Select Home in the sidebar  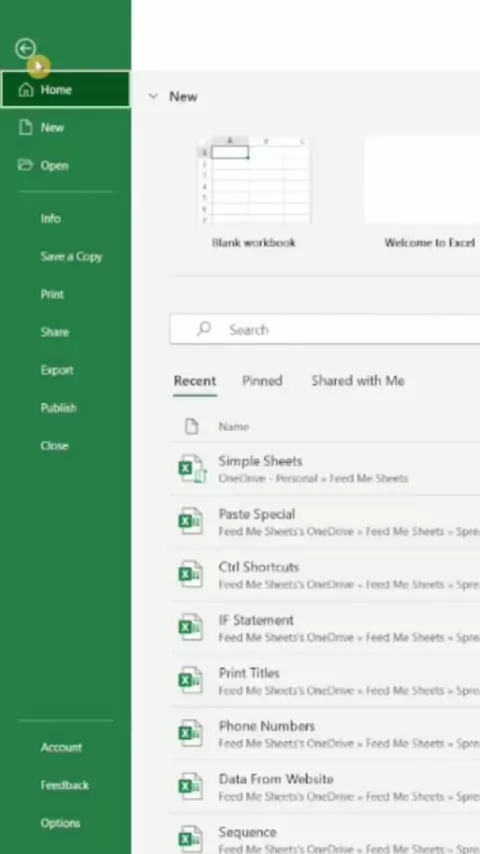(65, 89)
